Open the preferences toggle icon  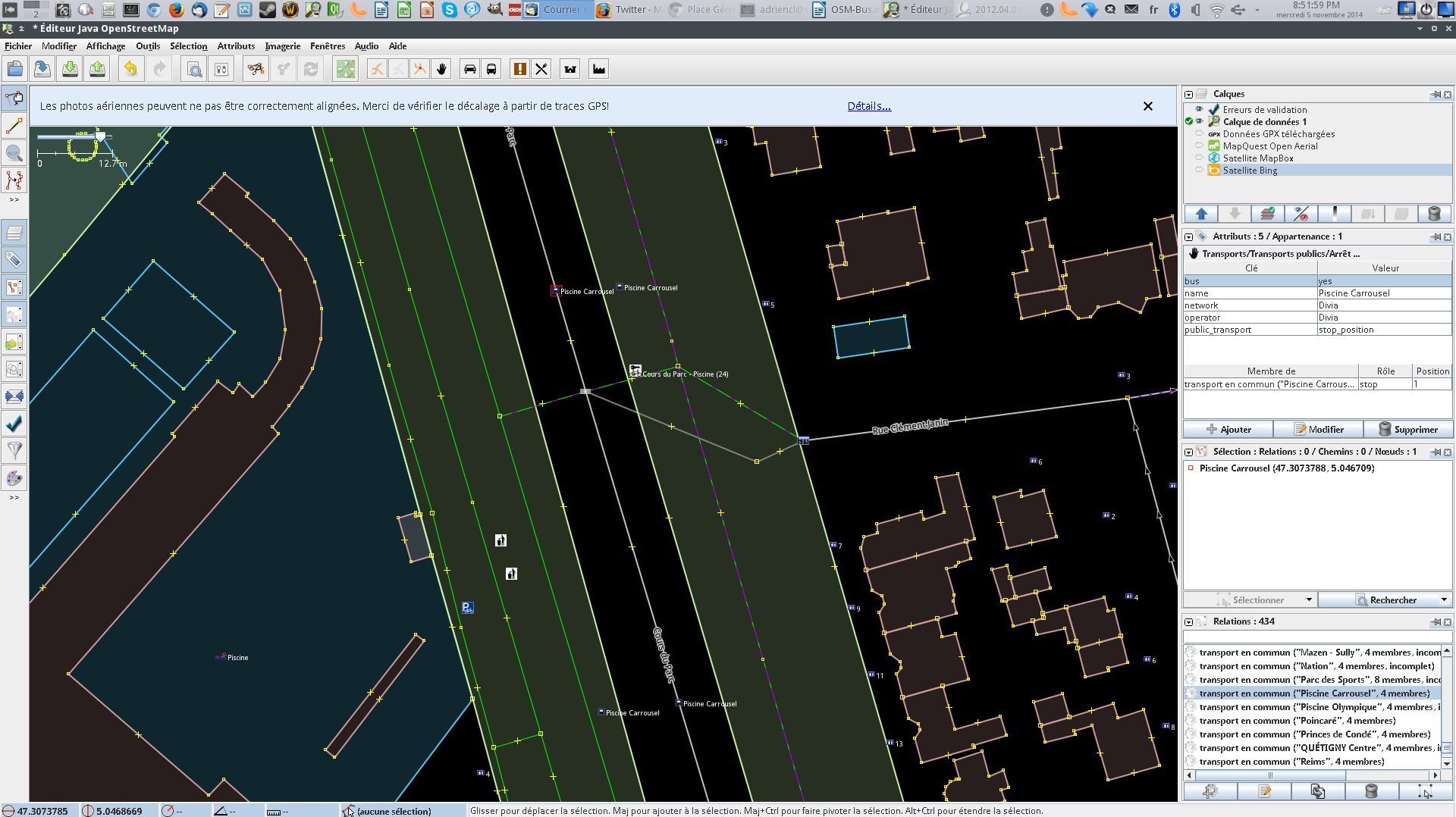point(221,69)
